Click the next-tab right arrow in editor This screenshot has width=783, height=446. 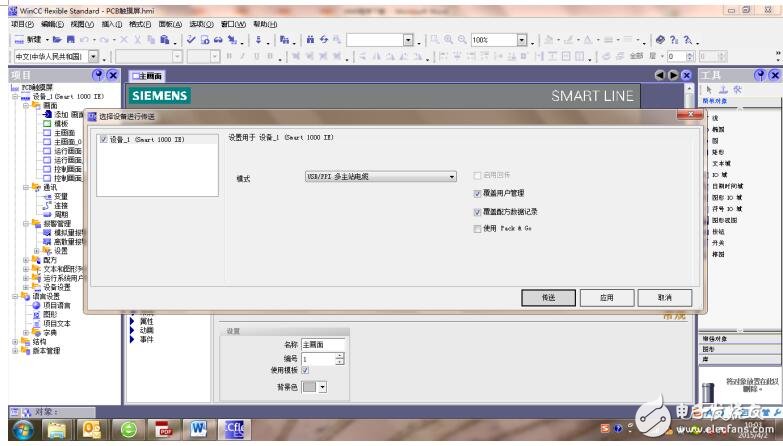(673, 75)
